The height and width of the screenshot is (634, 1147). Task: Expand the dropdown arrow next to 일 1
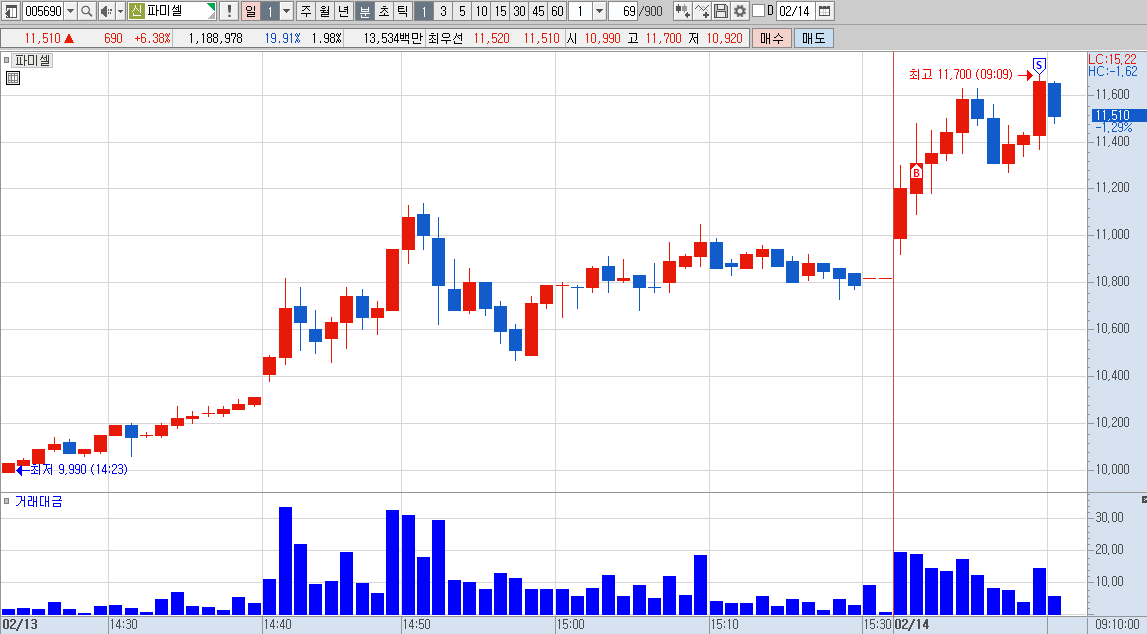pyautogui.click(x=287, y=11)
